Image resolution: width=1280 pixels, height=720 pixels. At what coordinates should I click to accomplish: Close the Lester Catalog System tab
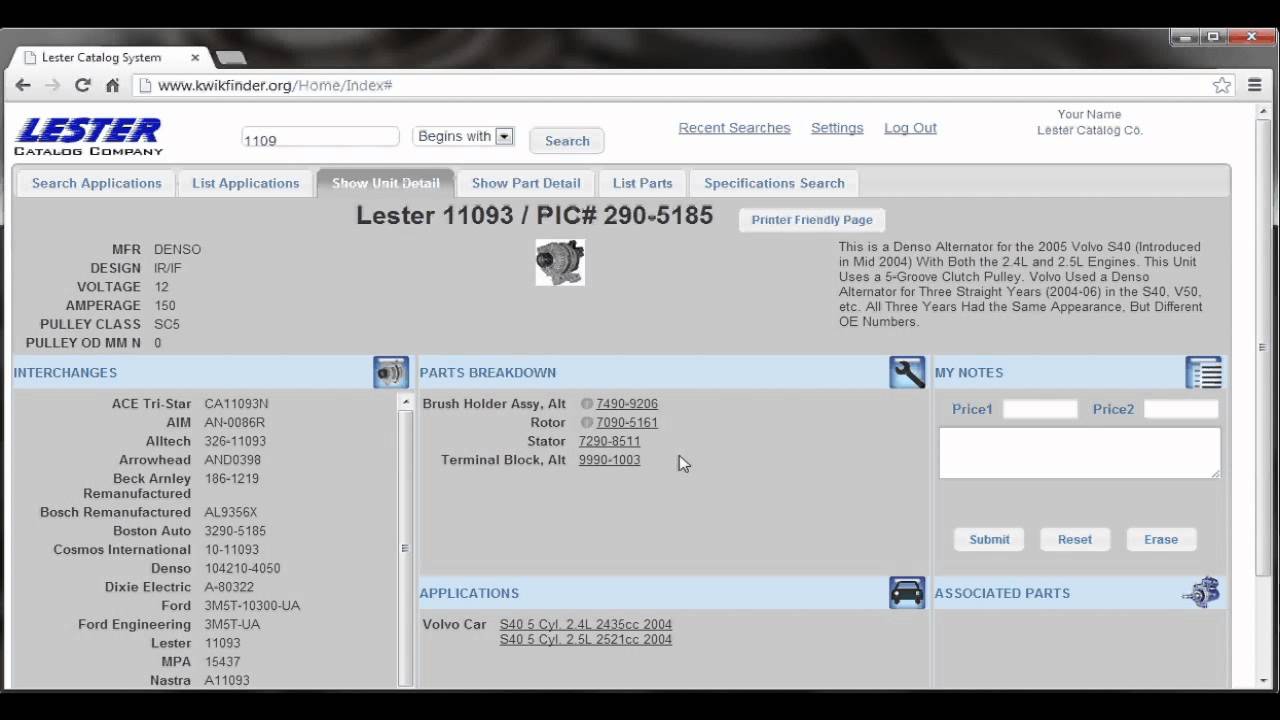tap(195, 57)
